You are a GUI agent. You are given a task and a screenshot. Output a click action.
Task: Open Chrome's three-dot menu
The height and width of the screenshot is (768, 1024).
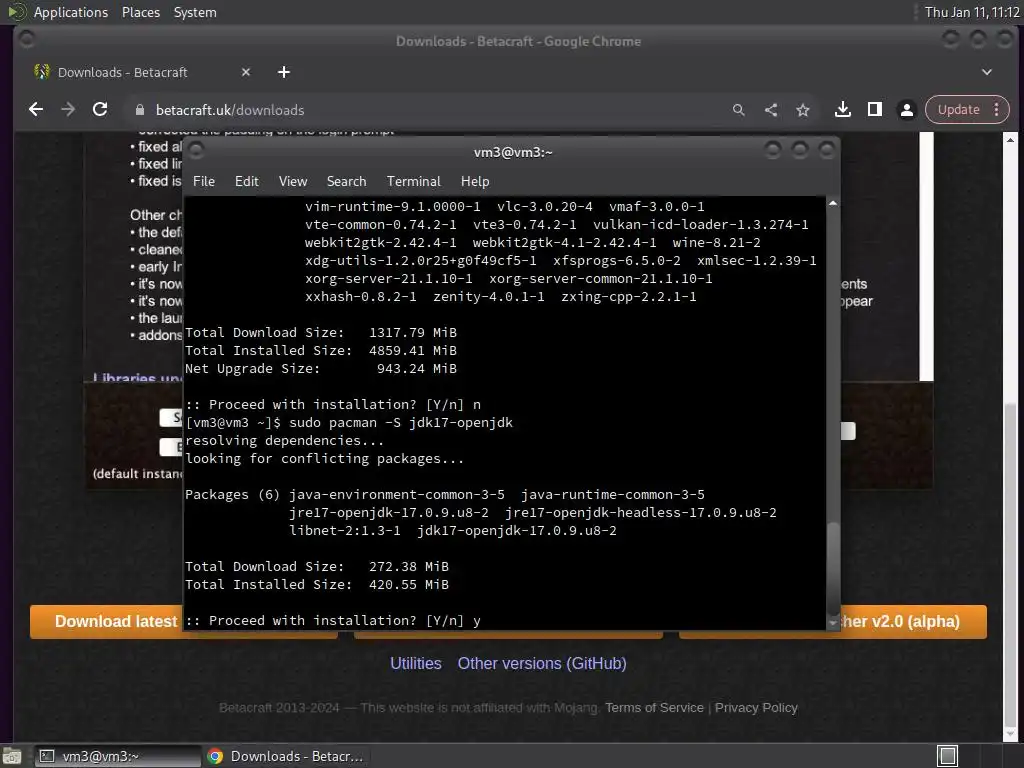[x=997, y=110]
